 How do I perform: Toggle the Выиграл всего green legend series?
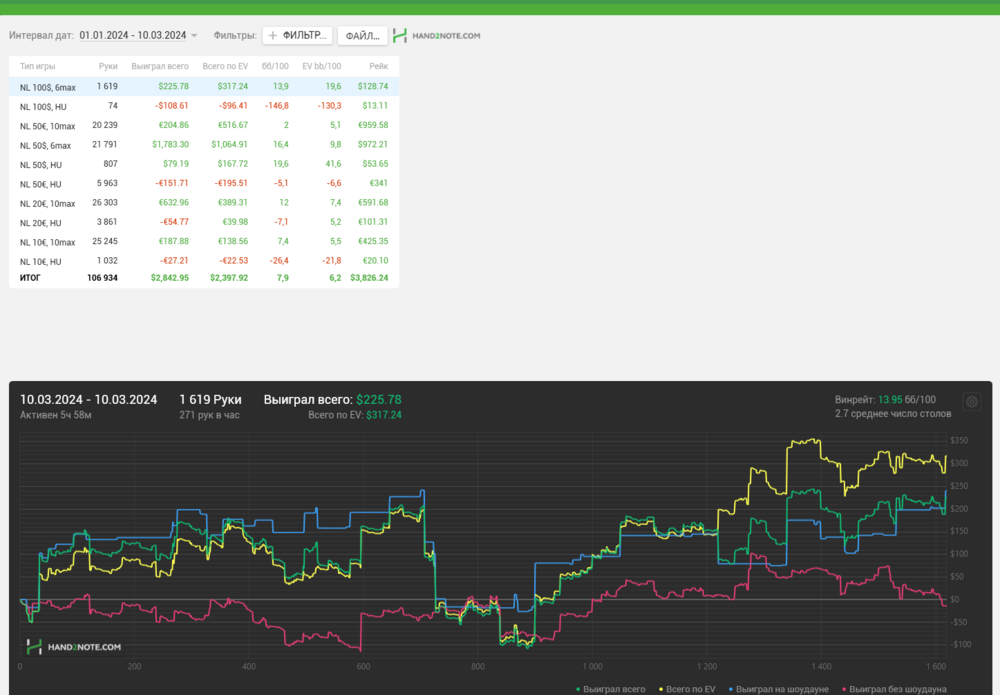click(x=610, y=689)
